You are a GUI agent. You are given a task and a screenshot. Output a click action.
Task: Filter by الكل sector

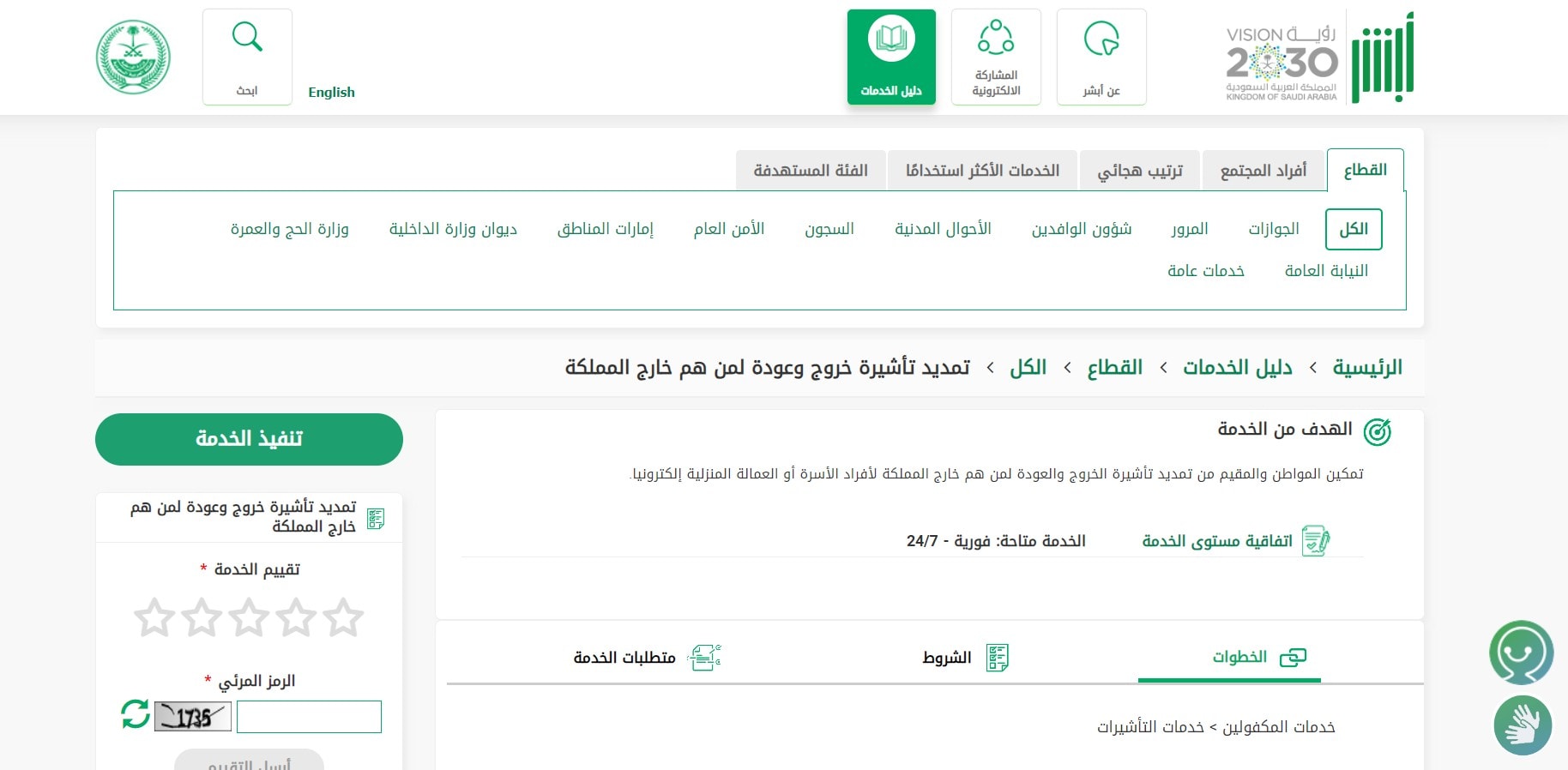[x=1354, y=229]
